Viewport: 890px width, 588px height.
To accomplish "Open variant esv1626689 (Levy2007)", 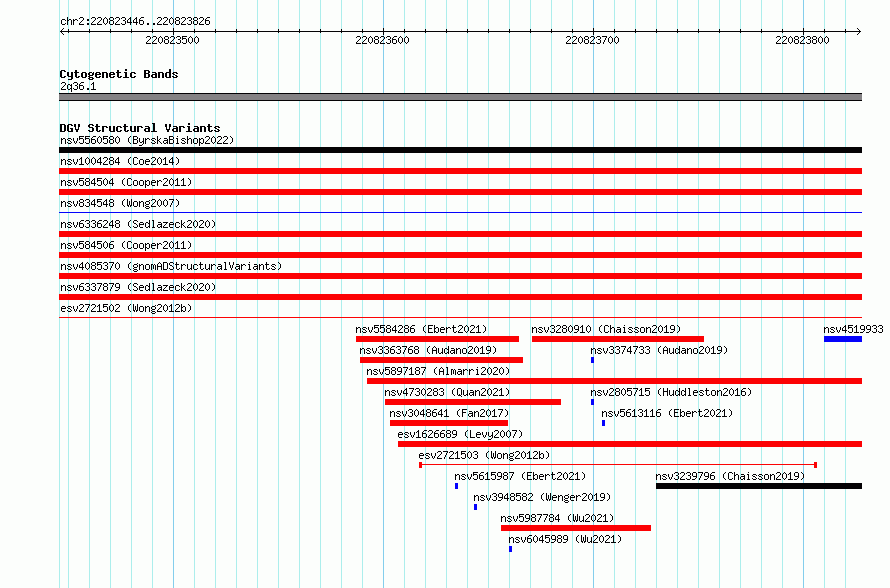I will tap(460, 434).
